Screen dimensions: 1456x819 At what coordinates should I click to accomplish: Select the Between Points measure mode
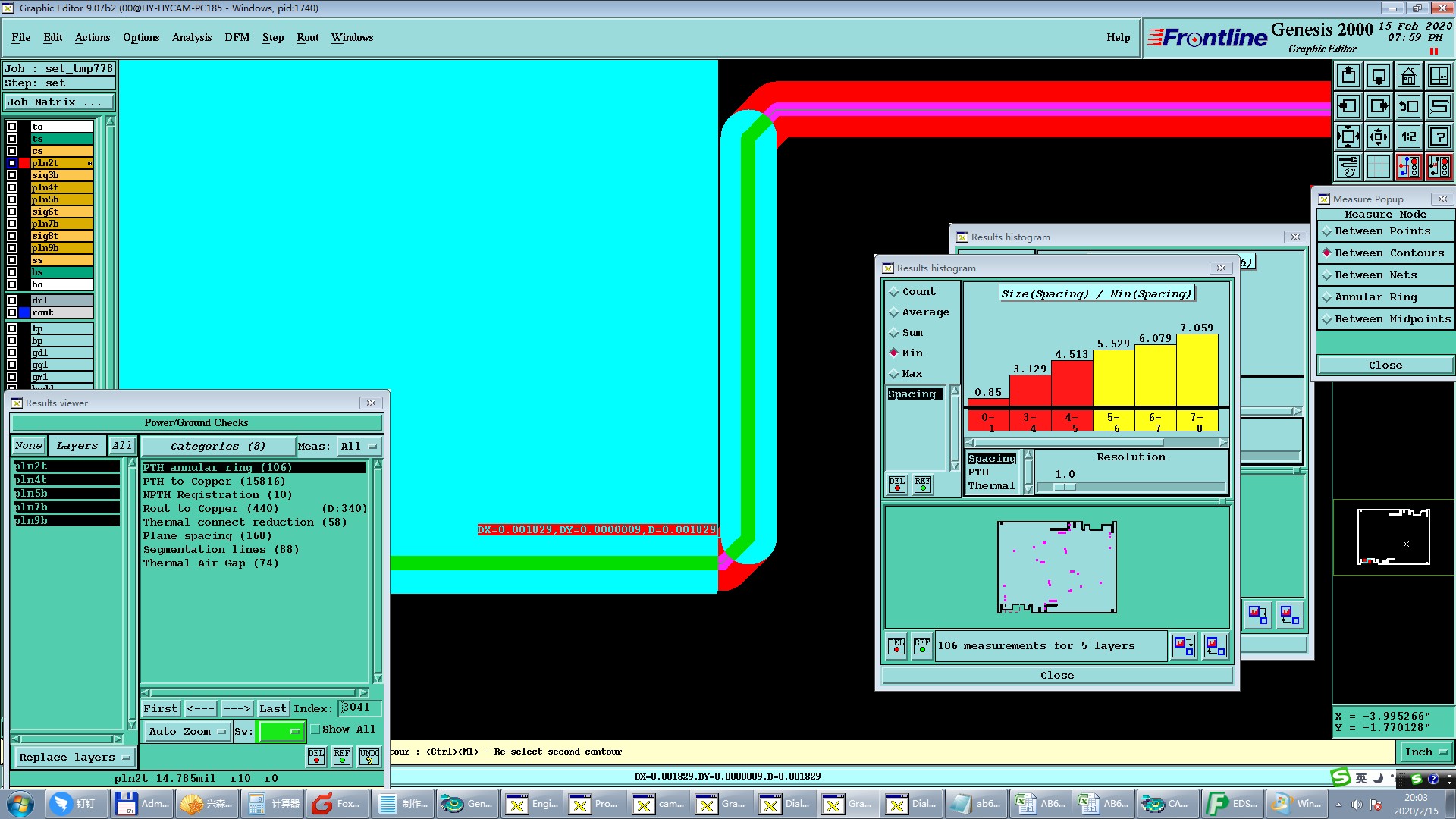[1382, 231]
